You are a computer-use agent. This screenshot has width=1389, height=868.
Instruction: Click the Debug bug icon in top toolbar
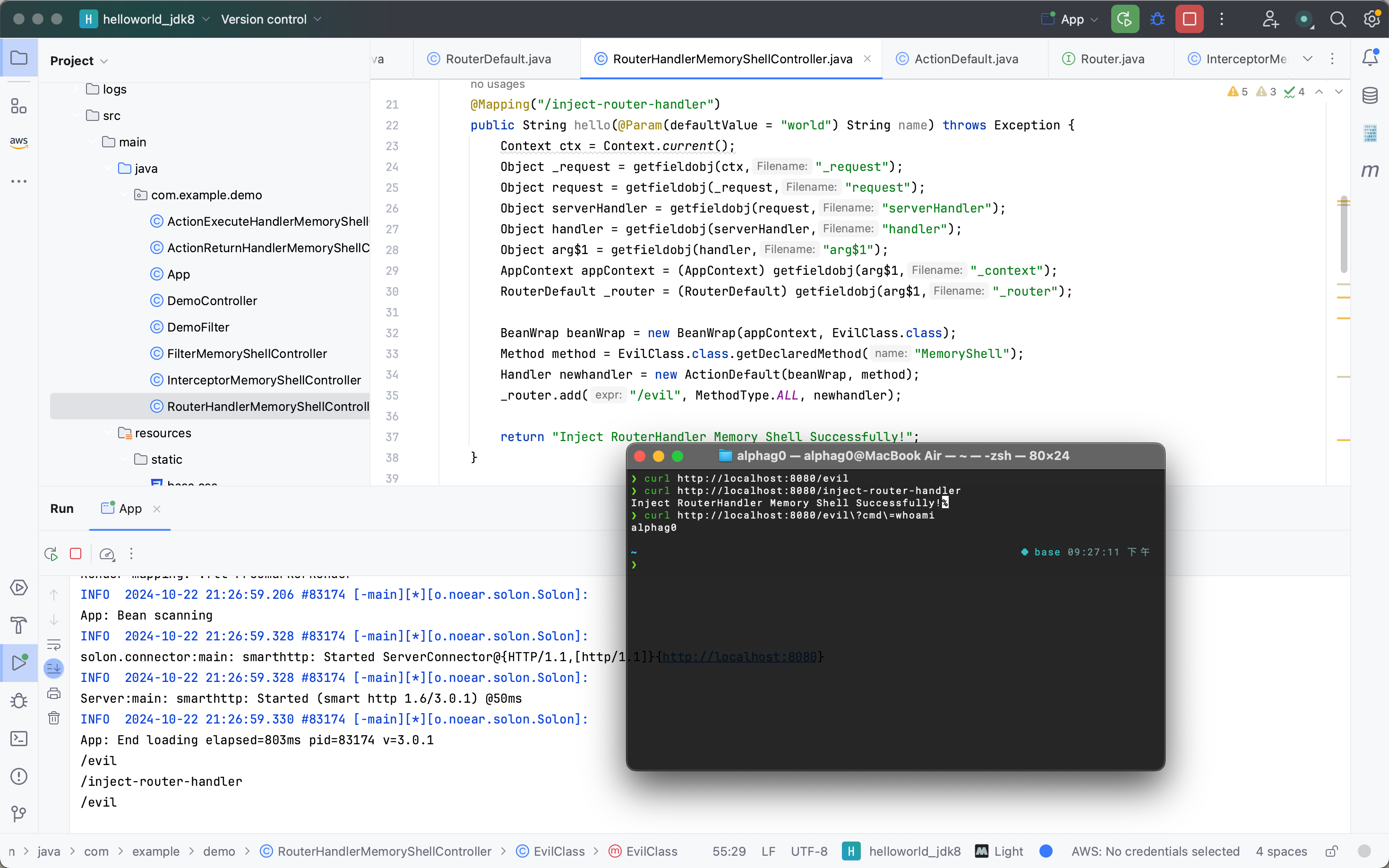pyautogui.click(x=1157, y=19)
